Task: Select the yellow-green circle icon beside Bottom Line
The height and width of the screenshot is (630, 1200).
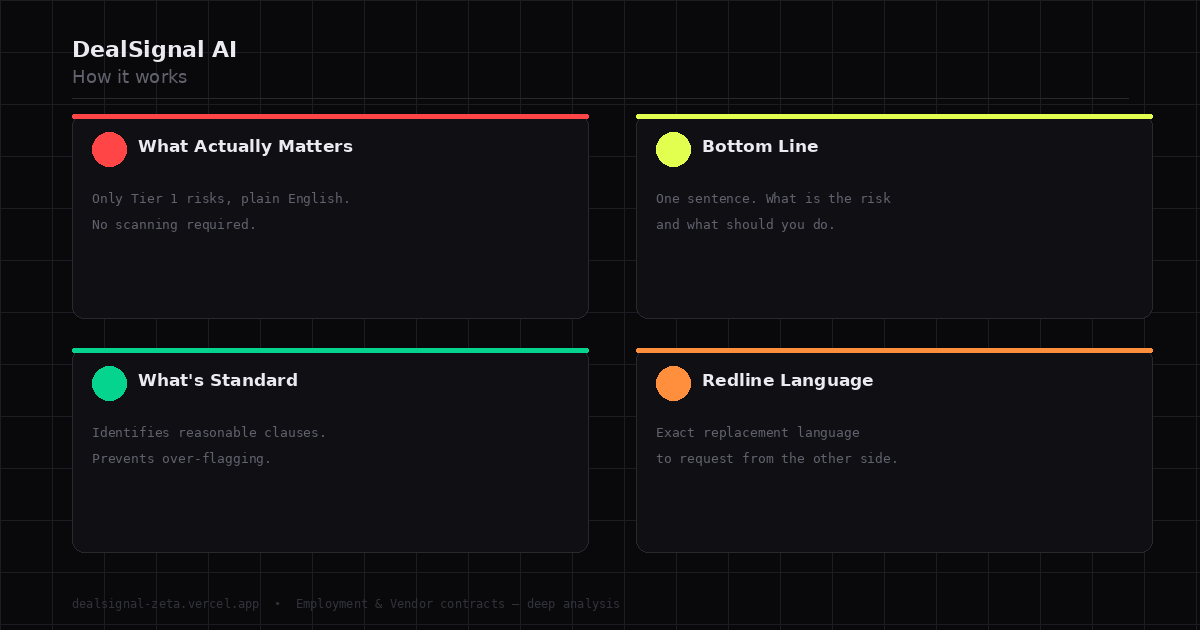Action: [673, 149]
